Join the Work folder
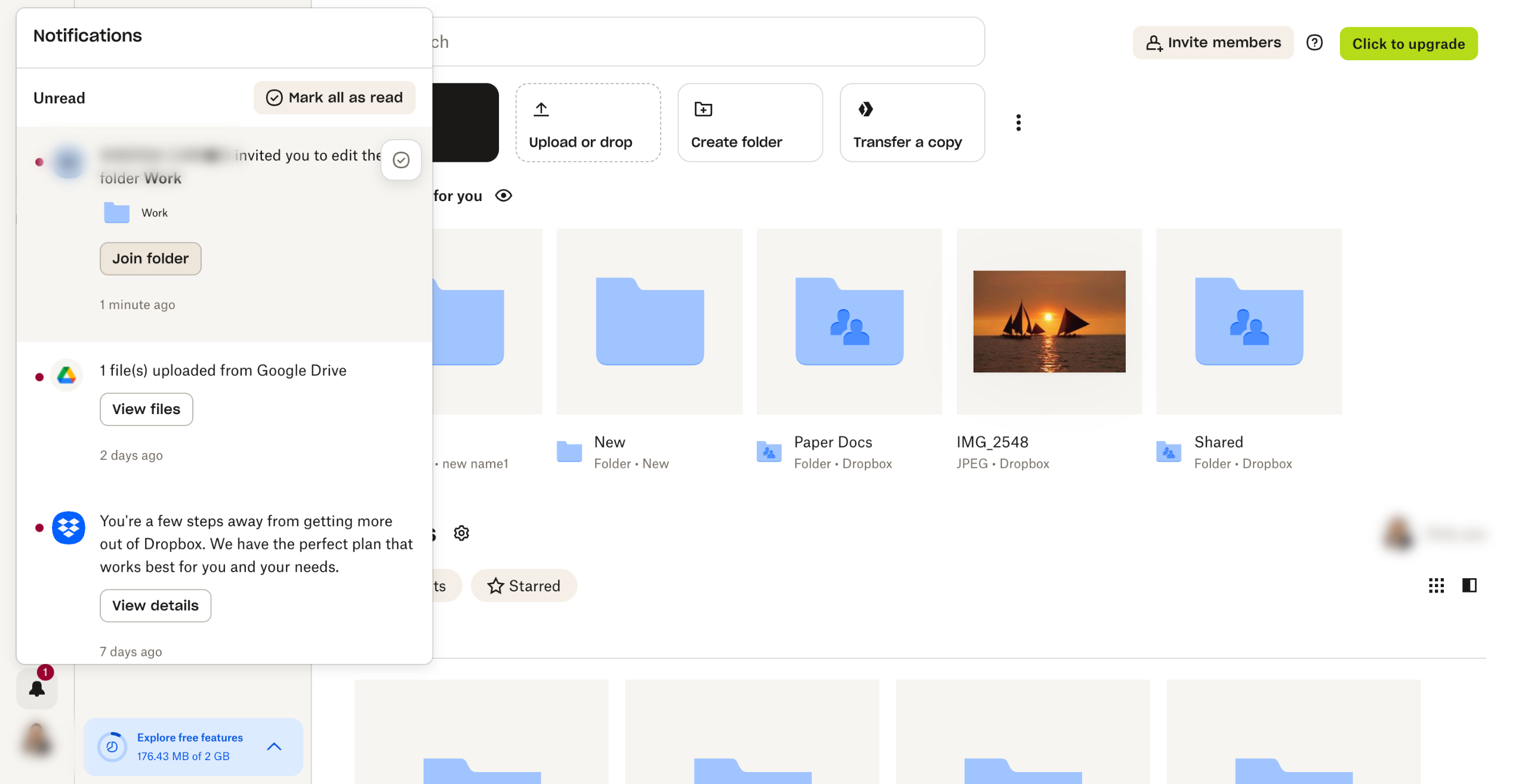 pos(150,258)
